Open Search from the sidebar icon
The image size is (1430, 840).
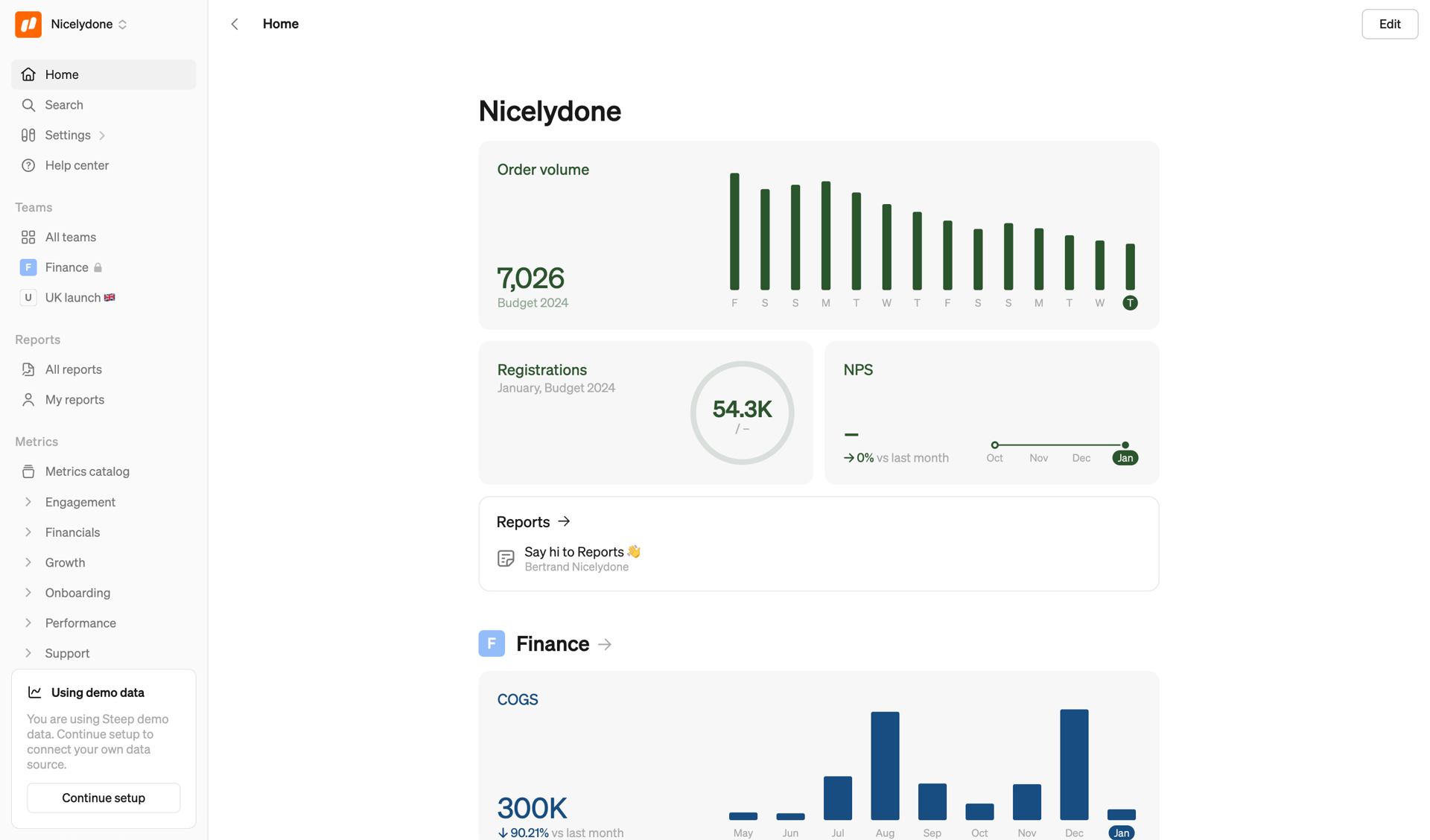28,104
